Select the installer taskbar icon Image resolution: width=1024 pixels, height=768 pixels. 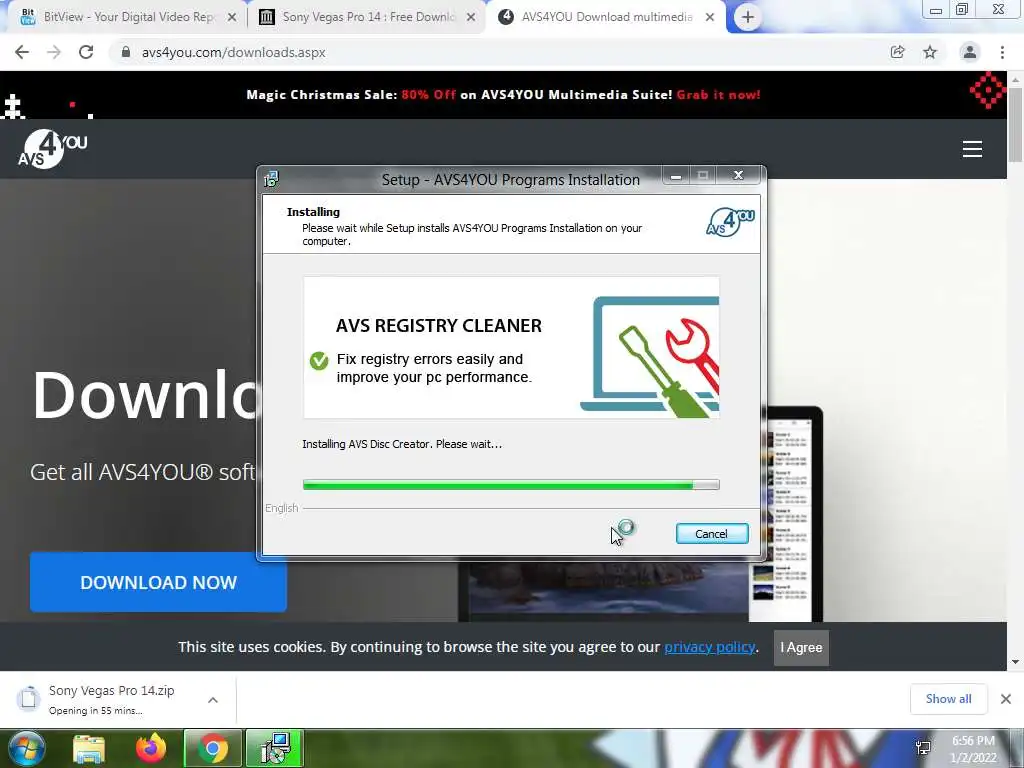click(x=275, y=748)
